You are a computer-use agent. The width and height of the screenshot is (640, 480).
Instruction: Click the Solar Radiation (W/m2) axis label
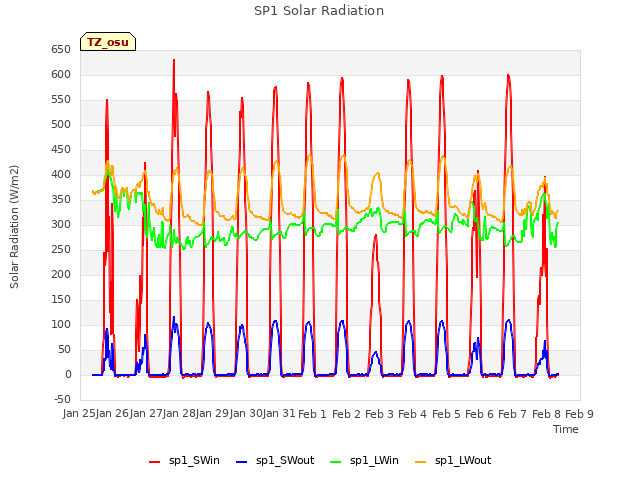(x=14, y=227)
